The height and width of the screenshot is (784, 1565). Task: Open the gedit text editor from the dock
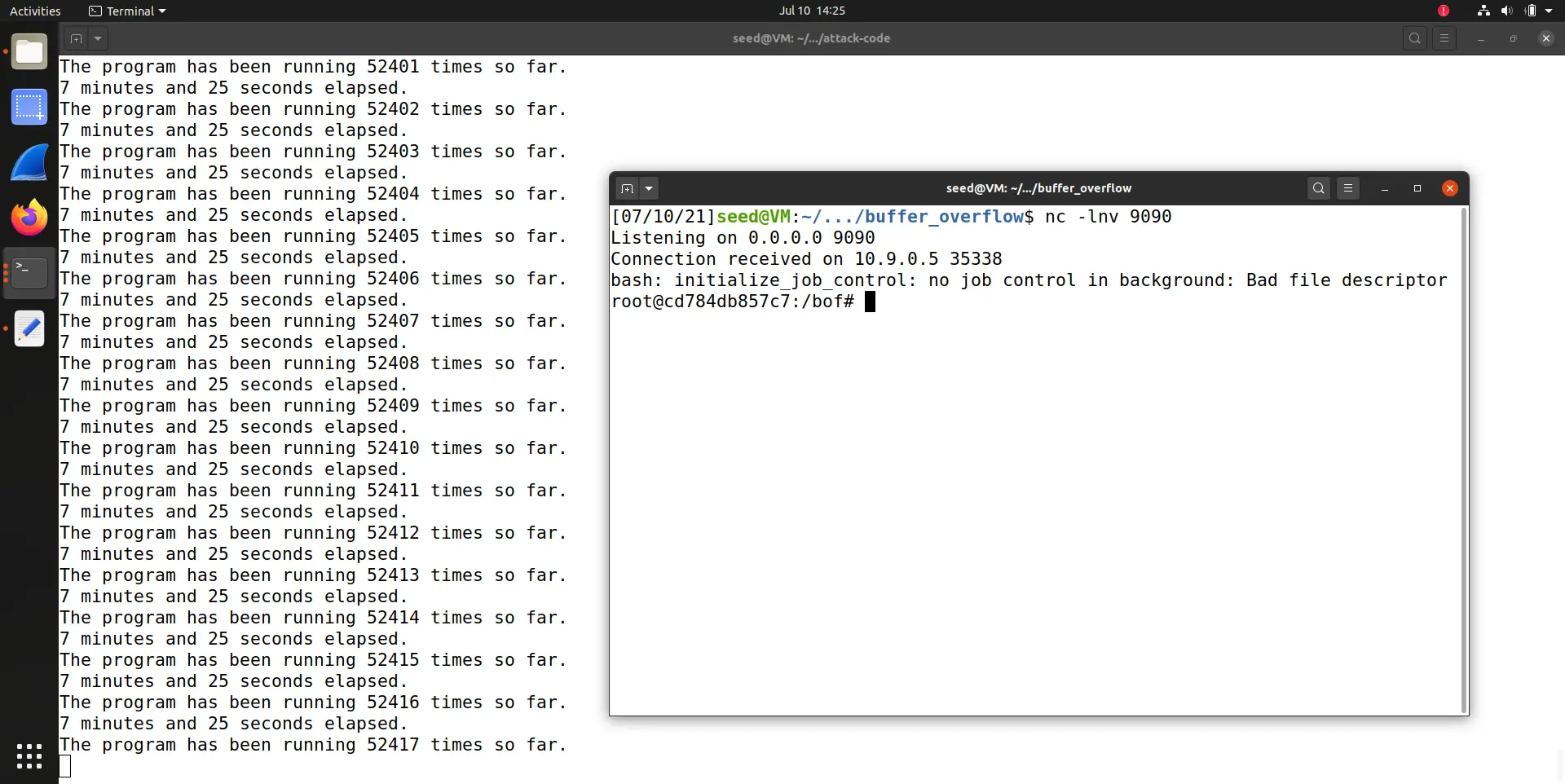(x=29, y=329)
